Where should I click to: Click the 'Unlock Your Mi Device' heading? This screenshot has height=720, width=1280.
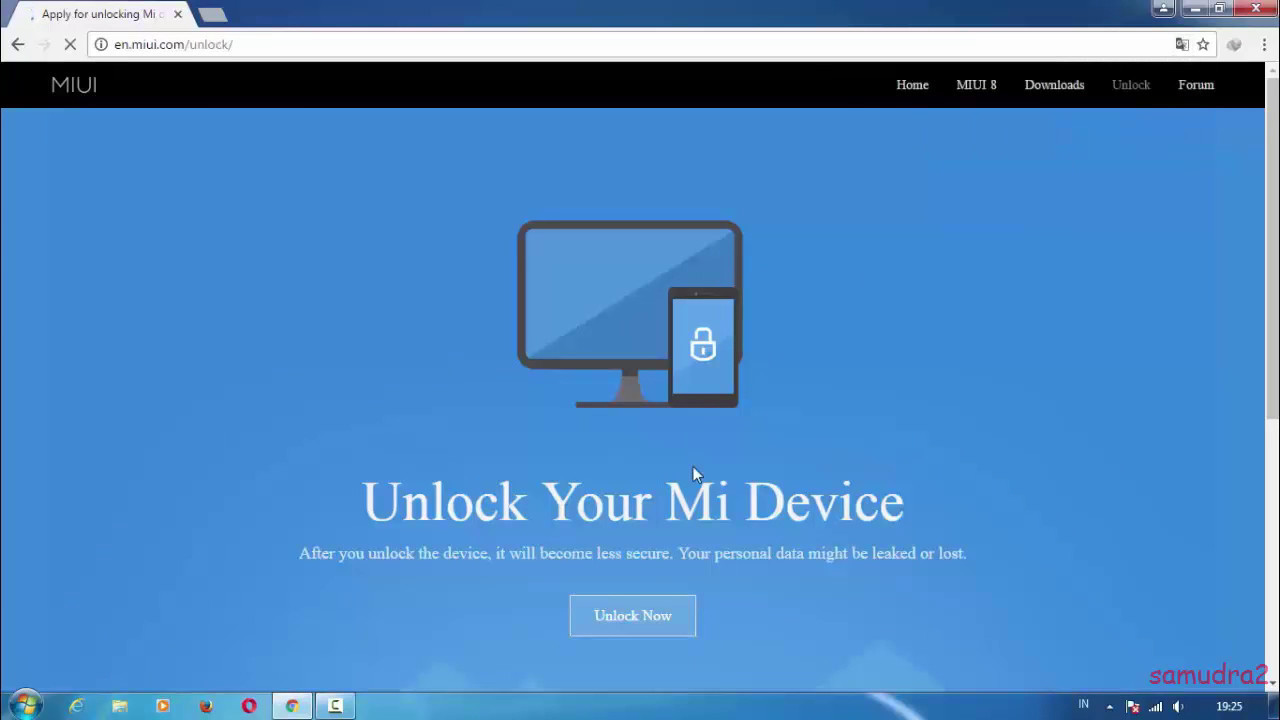point(633,502)
